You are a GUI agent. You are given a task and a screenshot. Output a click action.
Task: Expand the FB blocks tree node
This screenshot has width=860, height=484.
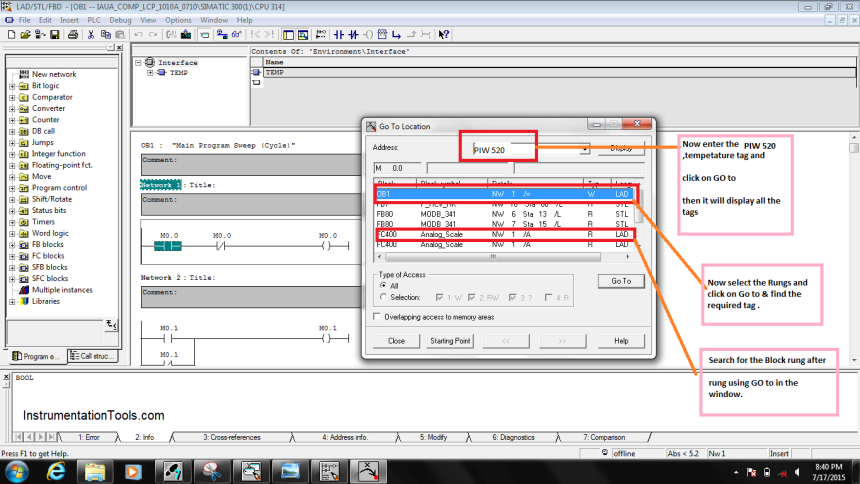[12, 245]
